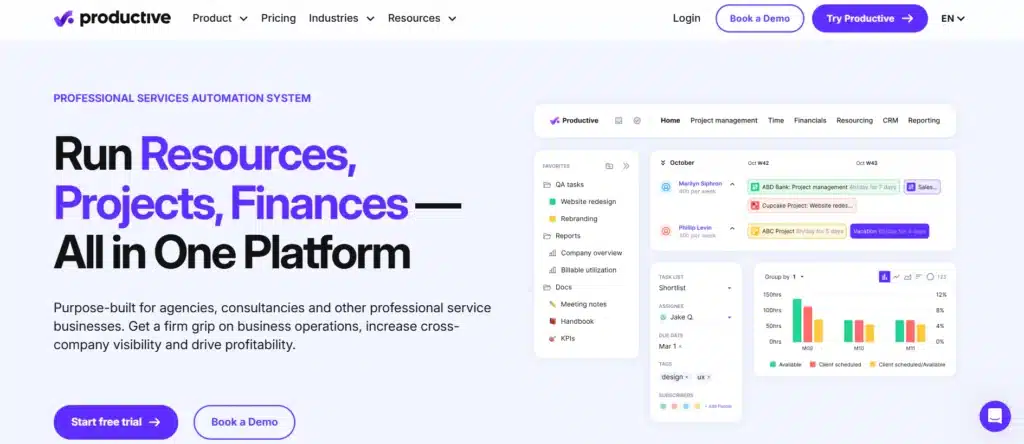
Task: Clear the Mar 1 due date
Action: coord(680,347)
